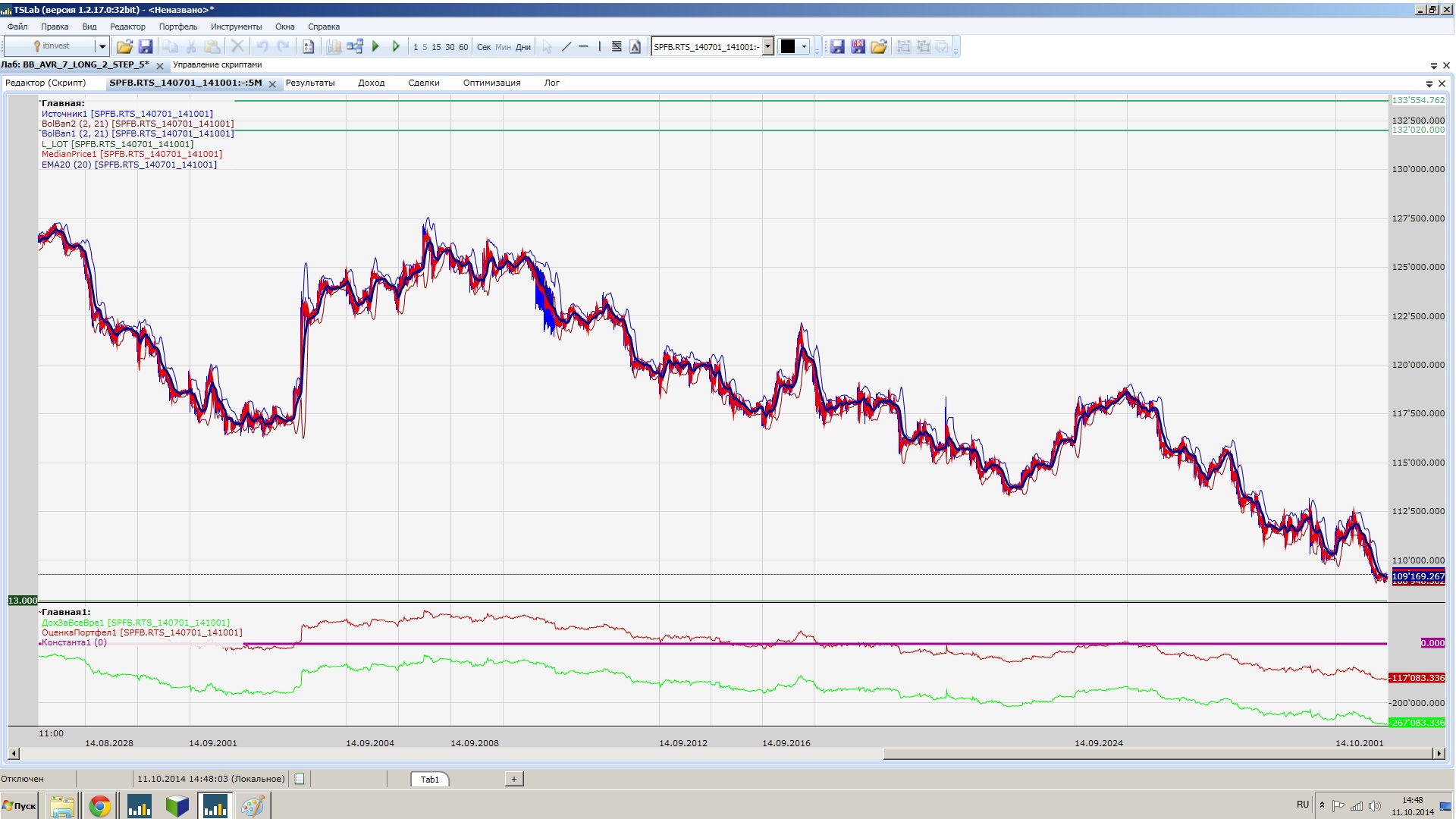Viewport: 1456px width, 819px height.
Task: Open the SPFB.RTS instrument dropdown
Action: point(767,47)
